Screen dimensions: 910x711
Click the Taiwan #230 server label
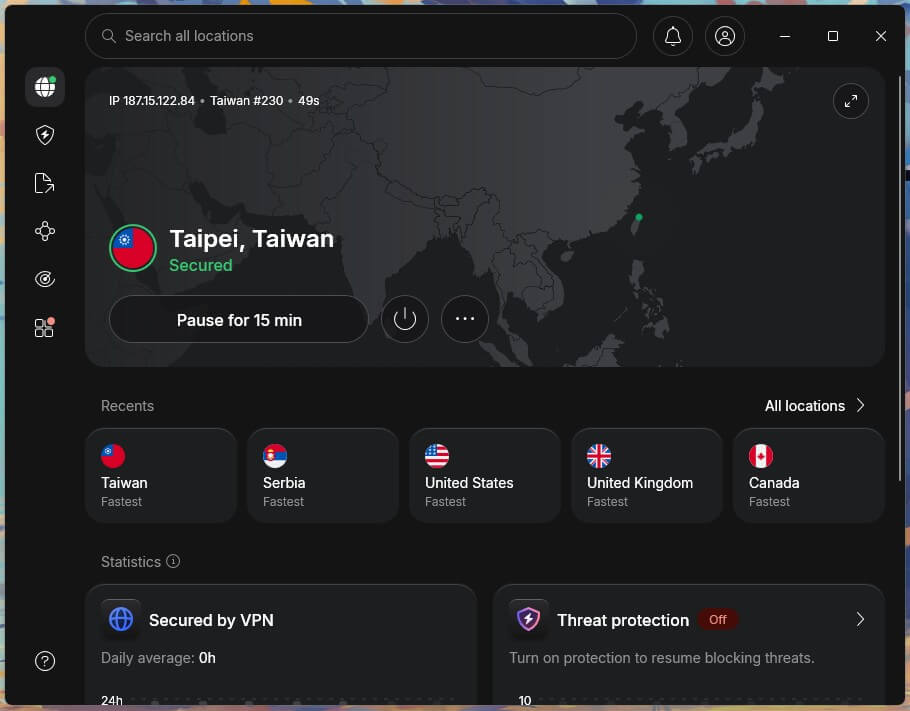click(x=247, y=101)
